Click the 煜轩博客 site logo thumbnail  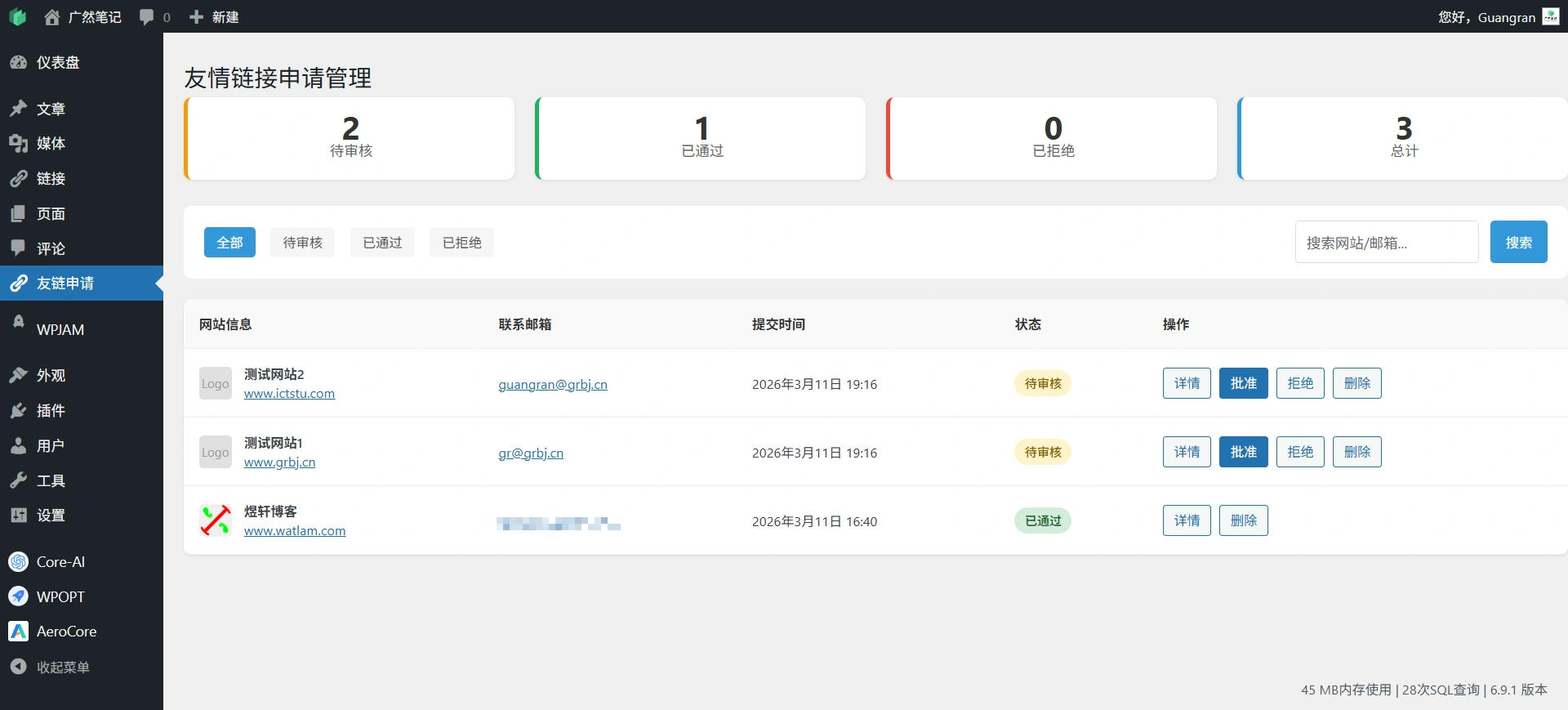pos(216,520)
